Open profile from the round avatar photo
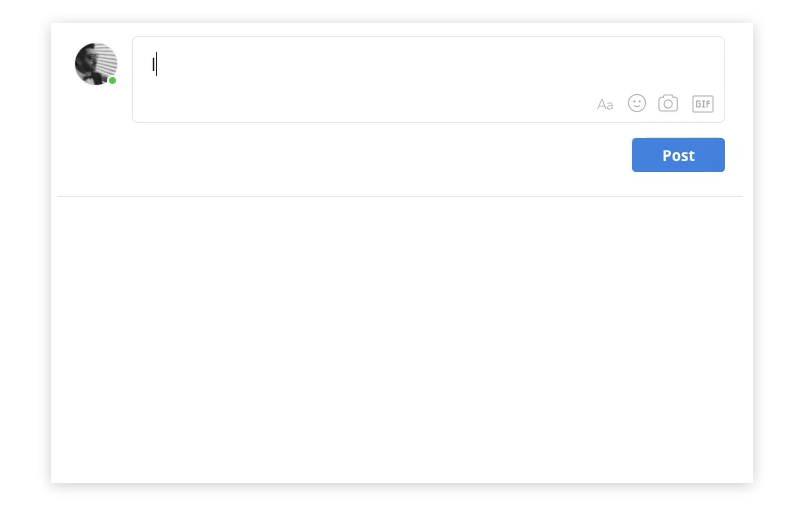 coord(96,64)
